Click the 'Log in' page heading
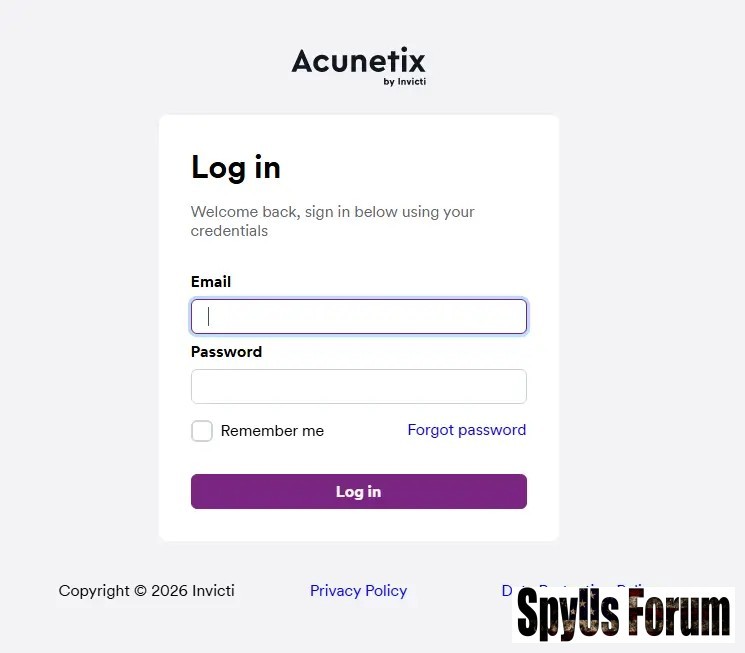This screenshot has width=745, height=653. tap(236, 168)
